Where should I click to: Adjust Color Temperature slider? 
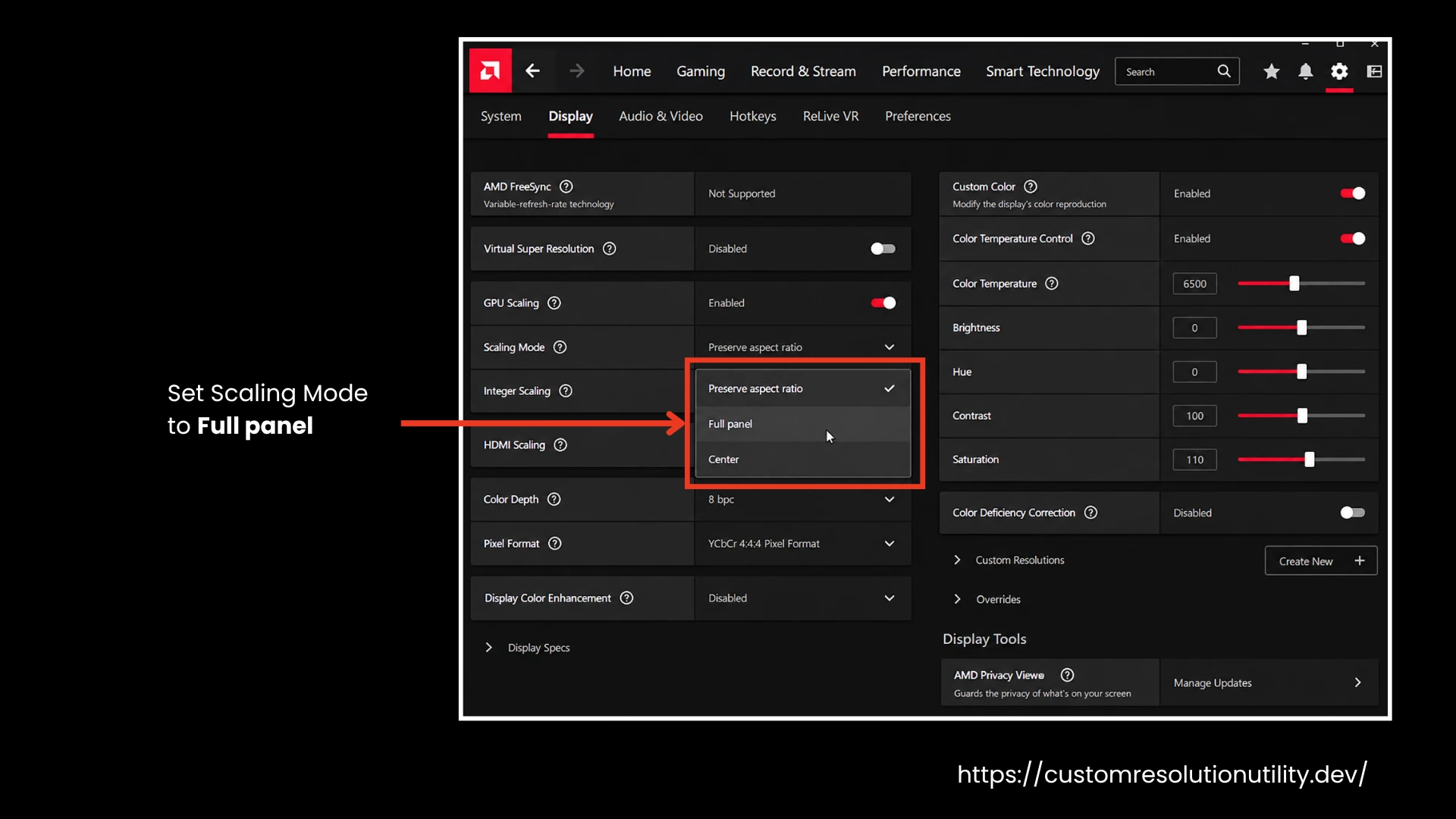tap(1301, 284)
